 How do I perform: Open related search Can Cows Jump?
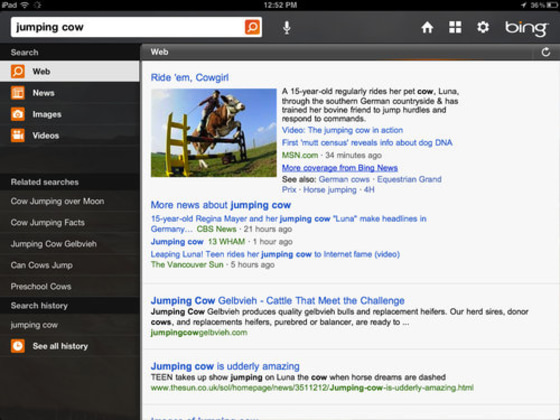[41, 265]
